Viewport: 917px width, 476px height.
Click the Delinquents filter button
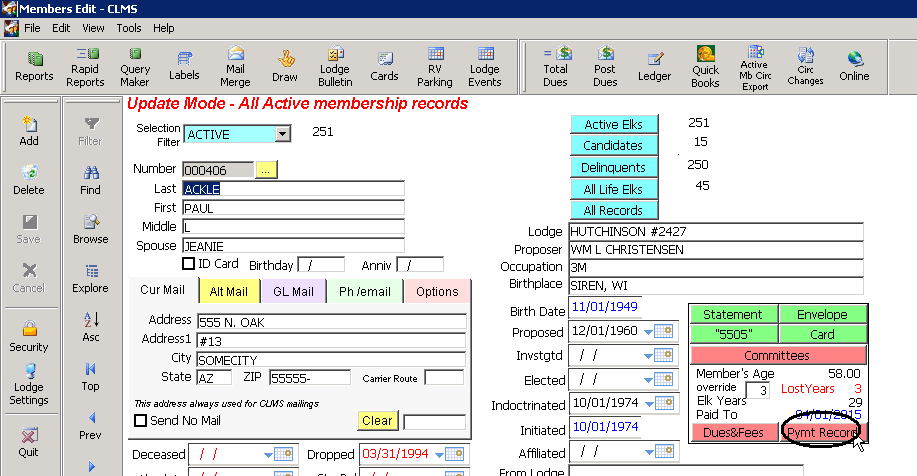[x=614, y=167]
